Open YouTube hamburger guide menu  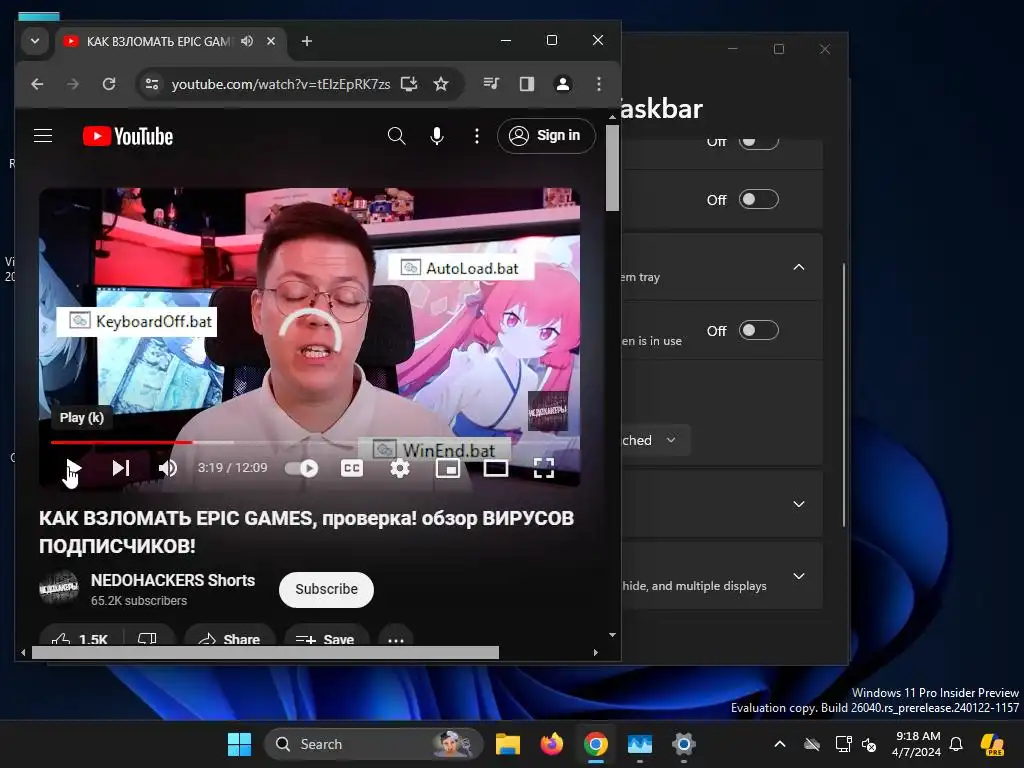(x=43, y=136)
